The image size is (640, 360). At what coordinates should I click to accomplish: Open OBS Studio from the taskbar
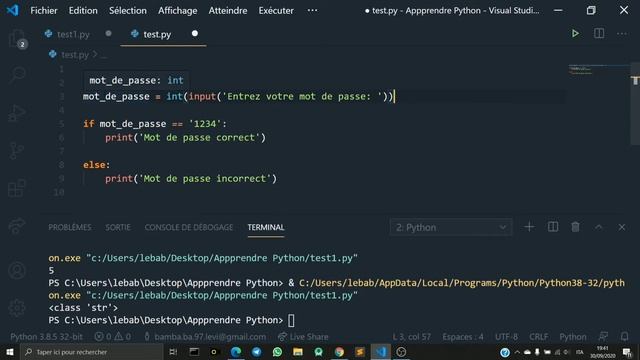401,352
